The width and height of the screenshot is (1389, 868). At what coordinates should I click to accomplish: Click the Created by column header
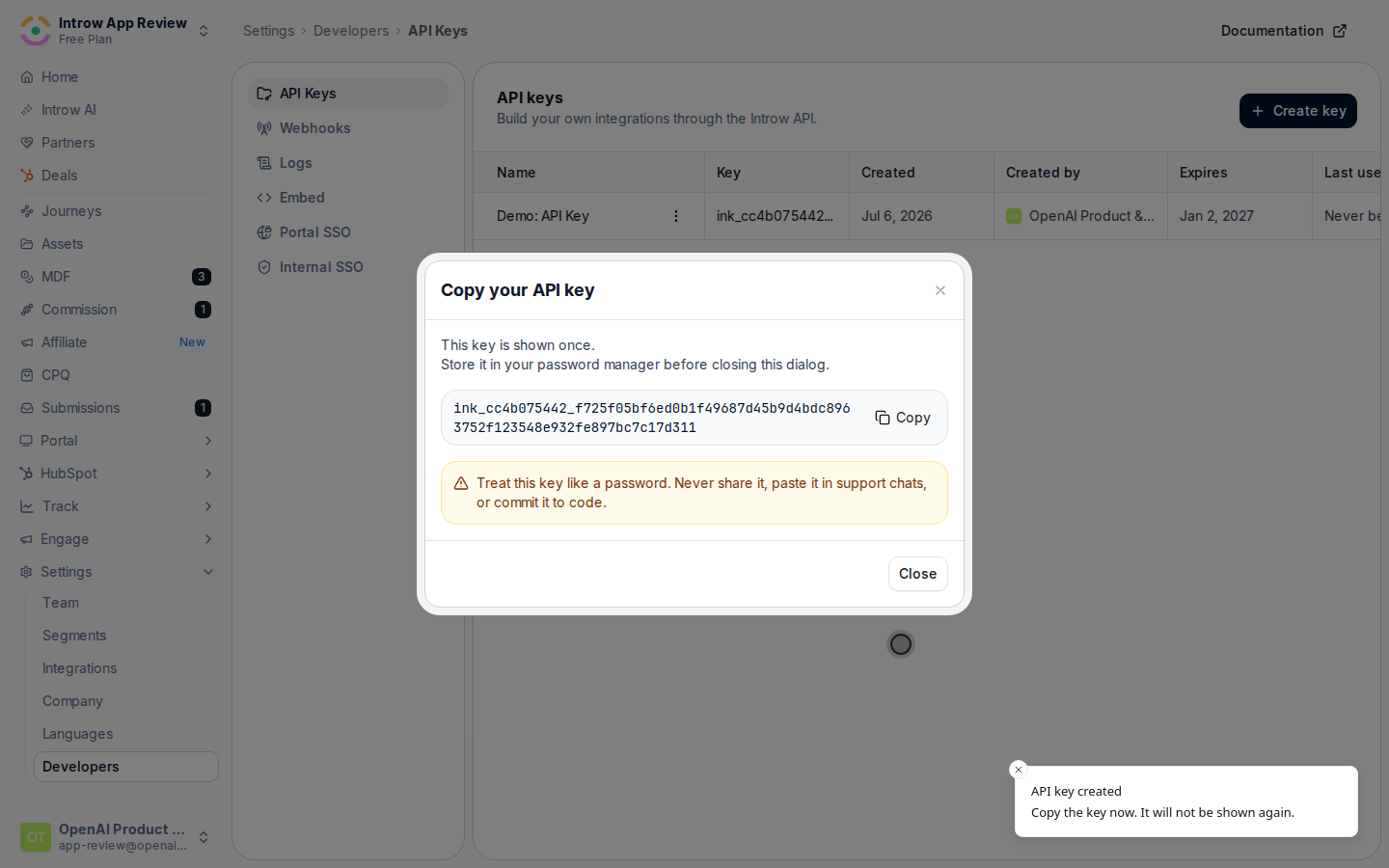tap(1043, 173)
